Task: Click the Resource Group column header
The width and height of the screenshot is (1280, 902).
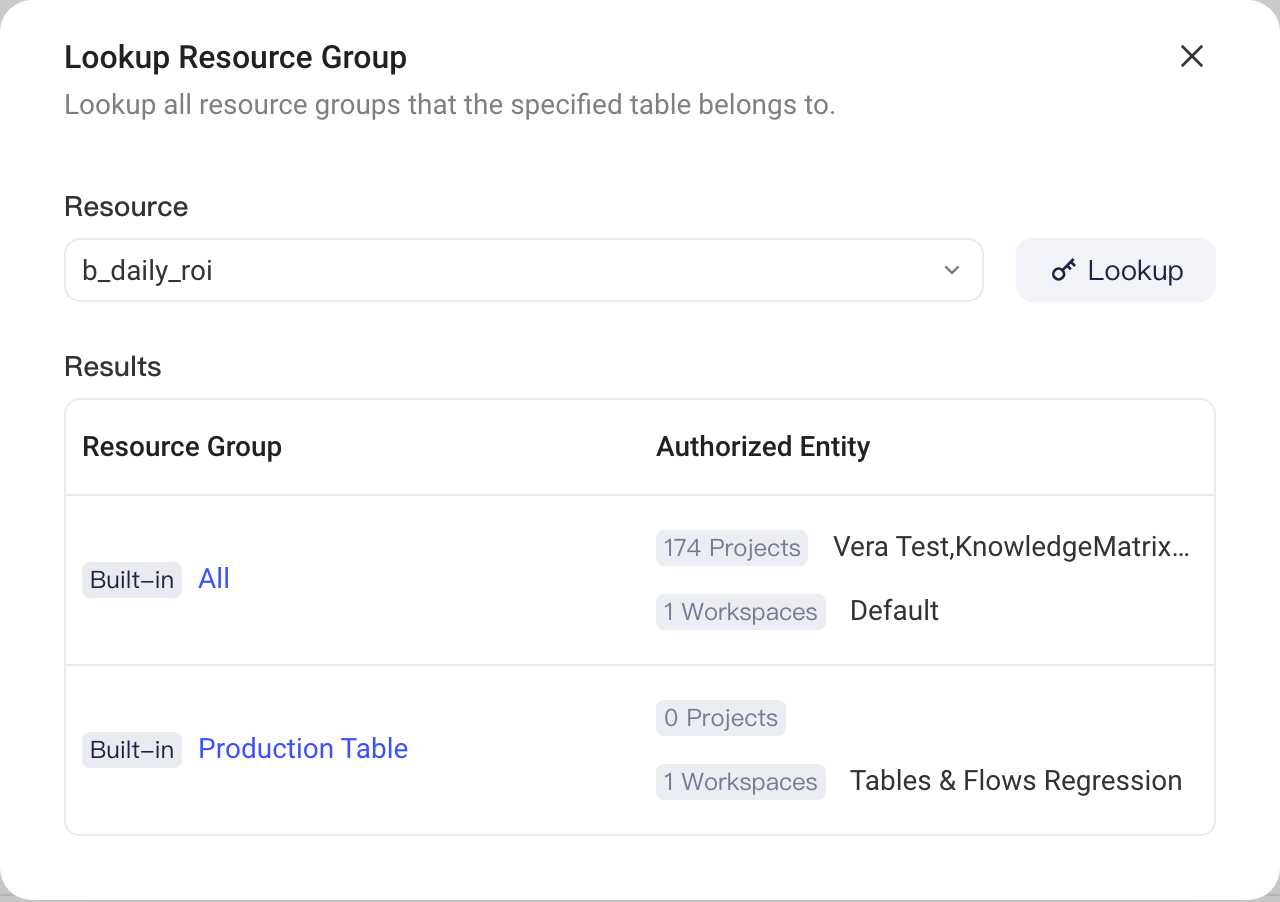Action: tap(182, 447)
